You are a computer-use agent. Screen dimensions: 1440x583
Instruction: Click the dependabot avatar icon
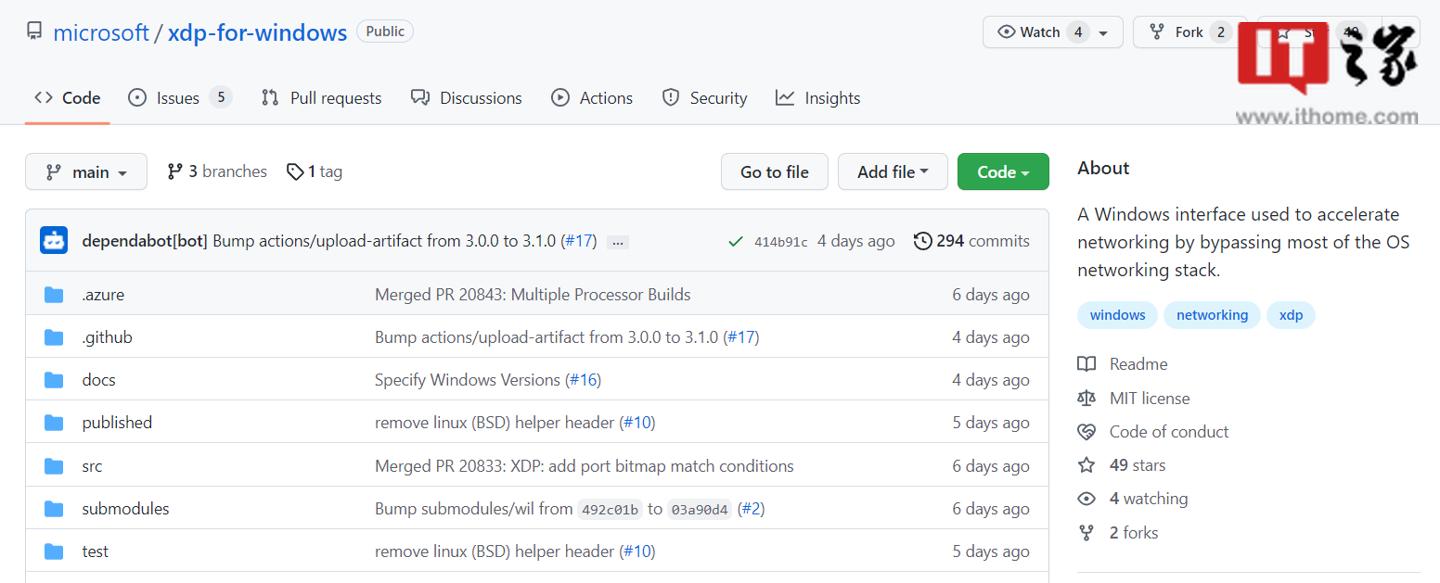53,240
